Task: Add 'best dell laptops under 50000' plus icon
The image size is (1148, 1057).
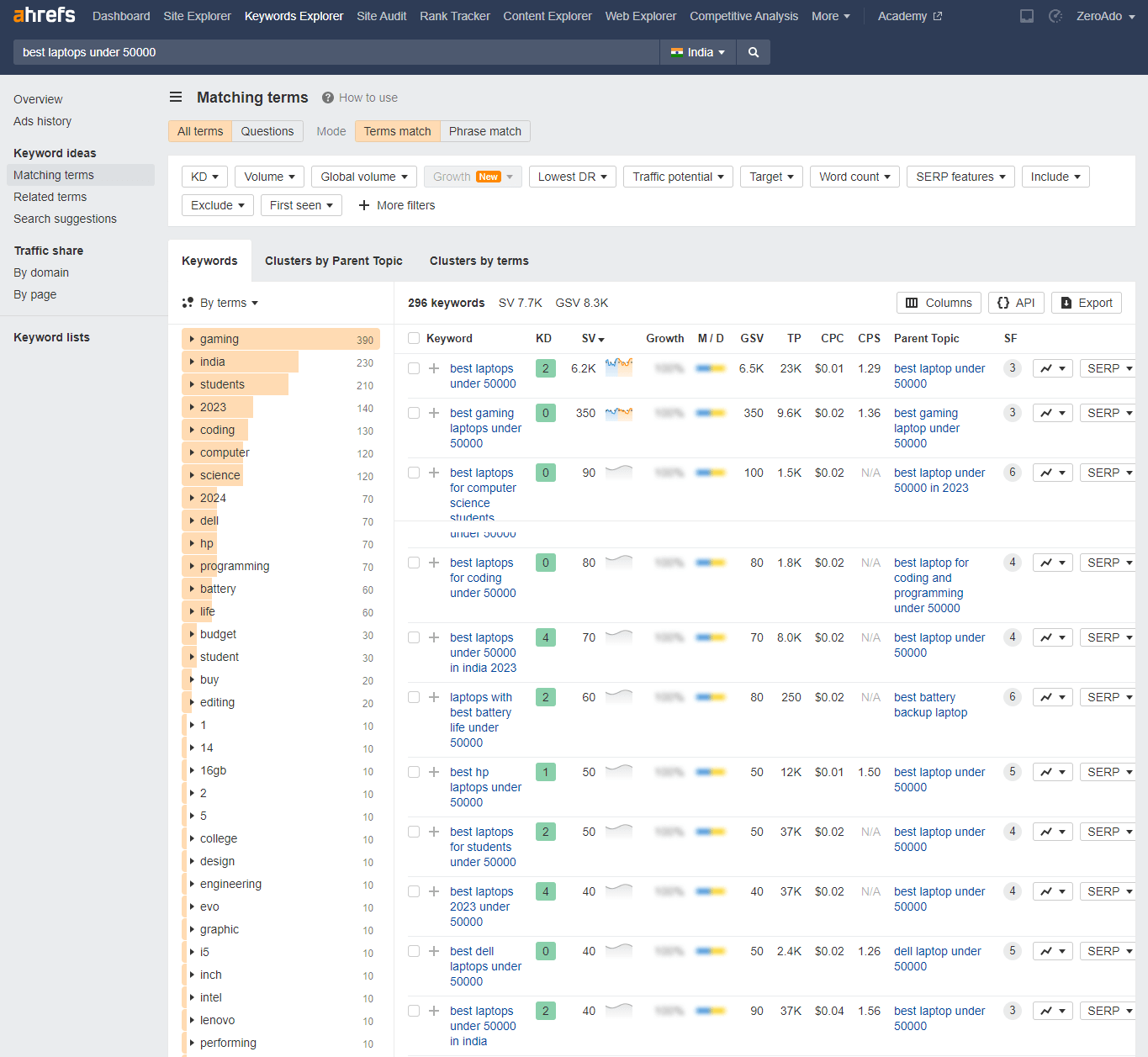Action: (434, 951)
